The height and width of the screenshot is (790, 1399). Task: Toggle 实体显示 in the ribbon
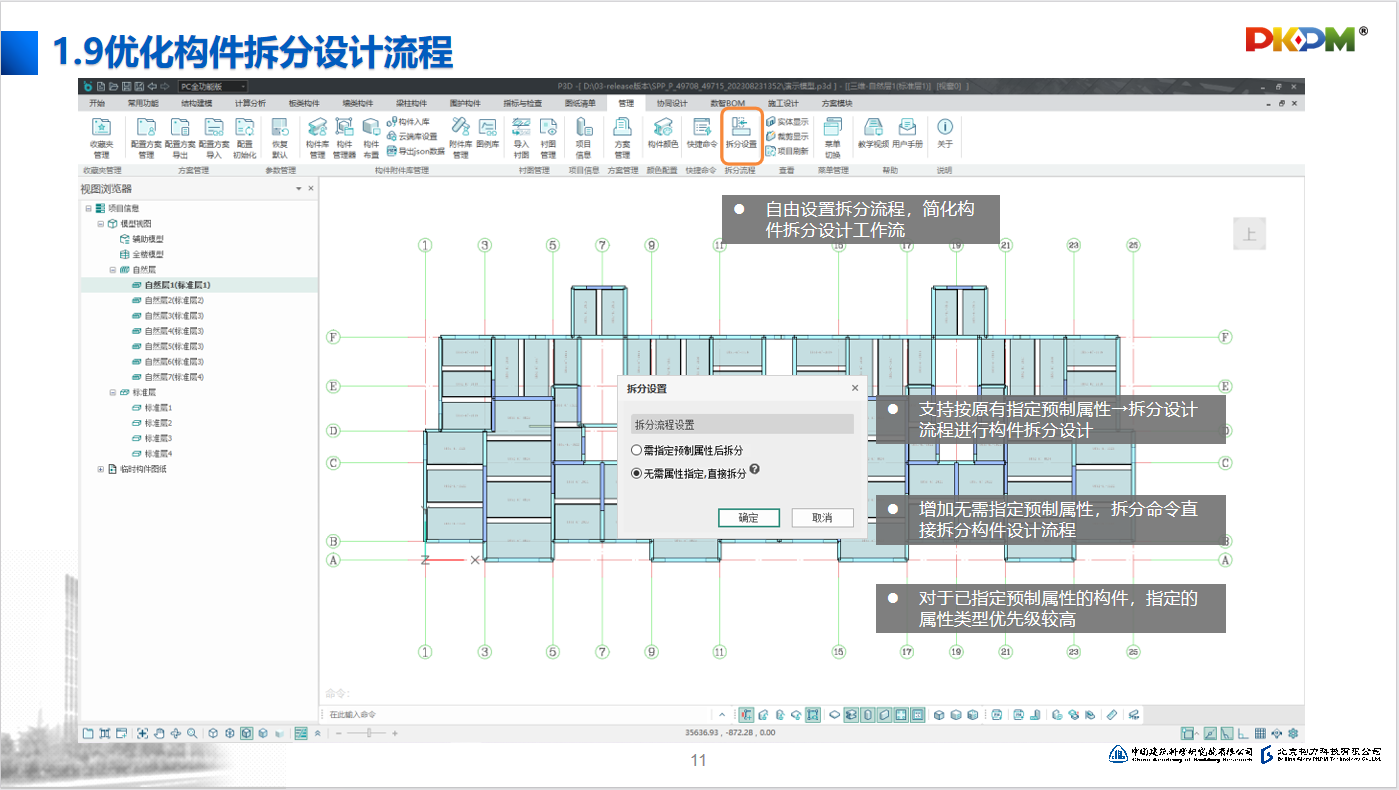tap(787, 122)
